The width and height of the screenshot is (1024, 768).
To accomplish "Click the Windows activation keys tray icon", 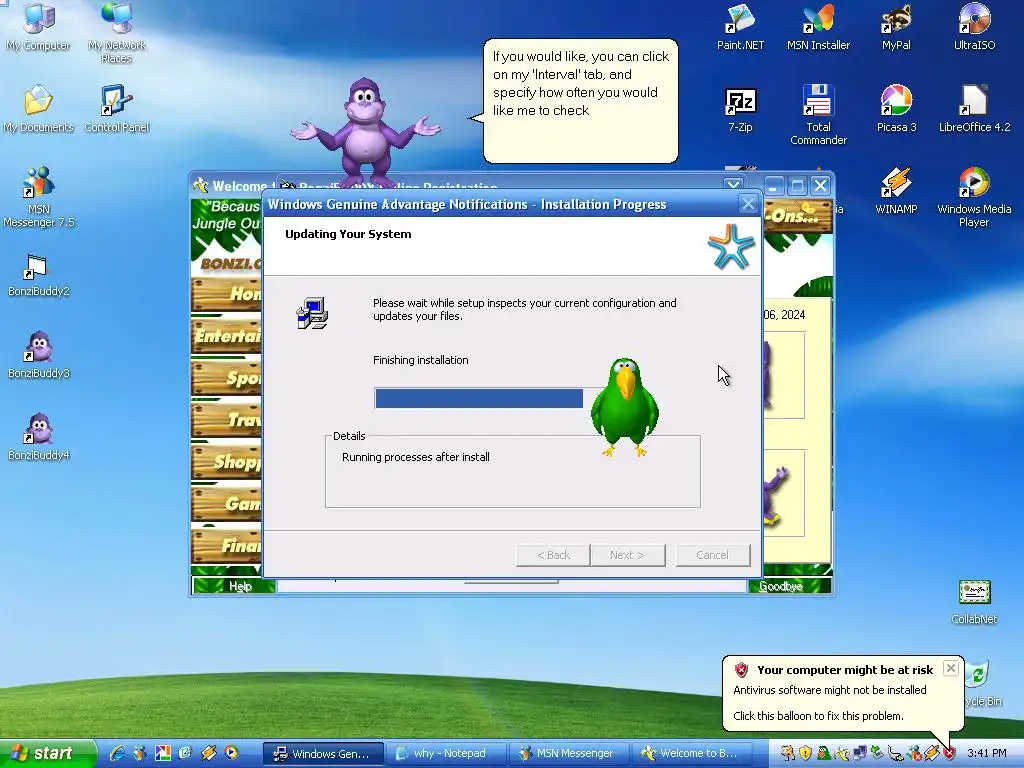I will point(788,753).
